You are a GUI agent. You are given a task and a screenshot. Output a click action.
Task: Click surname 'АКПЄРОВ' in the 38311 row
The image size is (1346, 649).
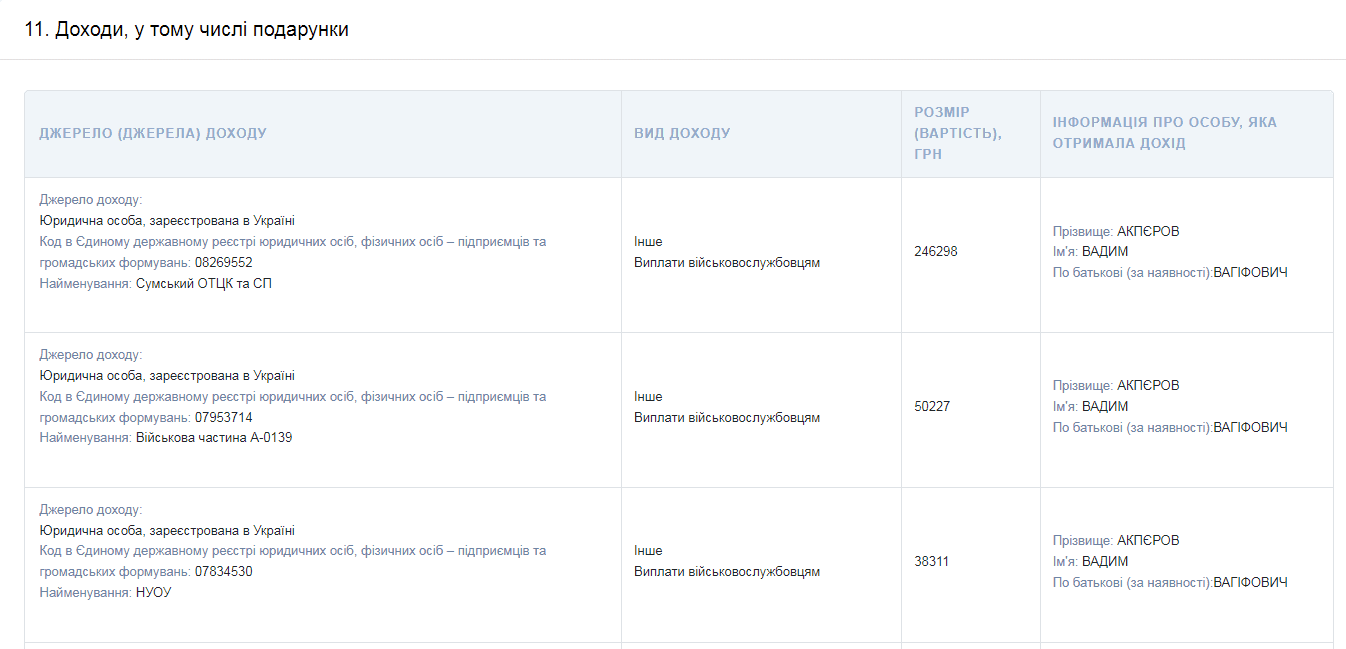(1148, 541)
